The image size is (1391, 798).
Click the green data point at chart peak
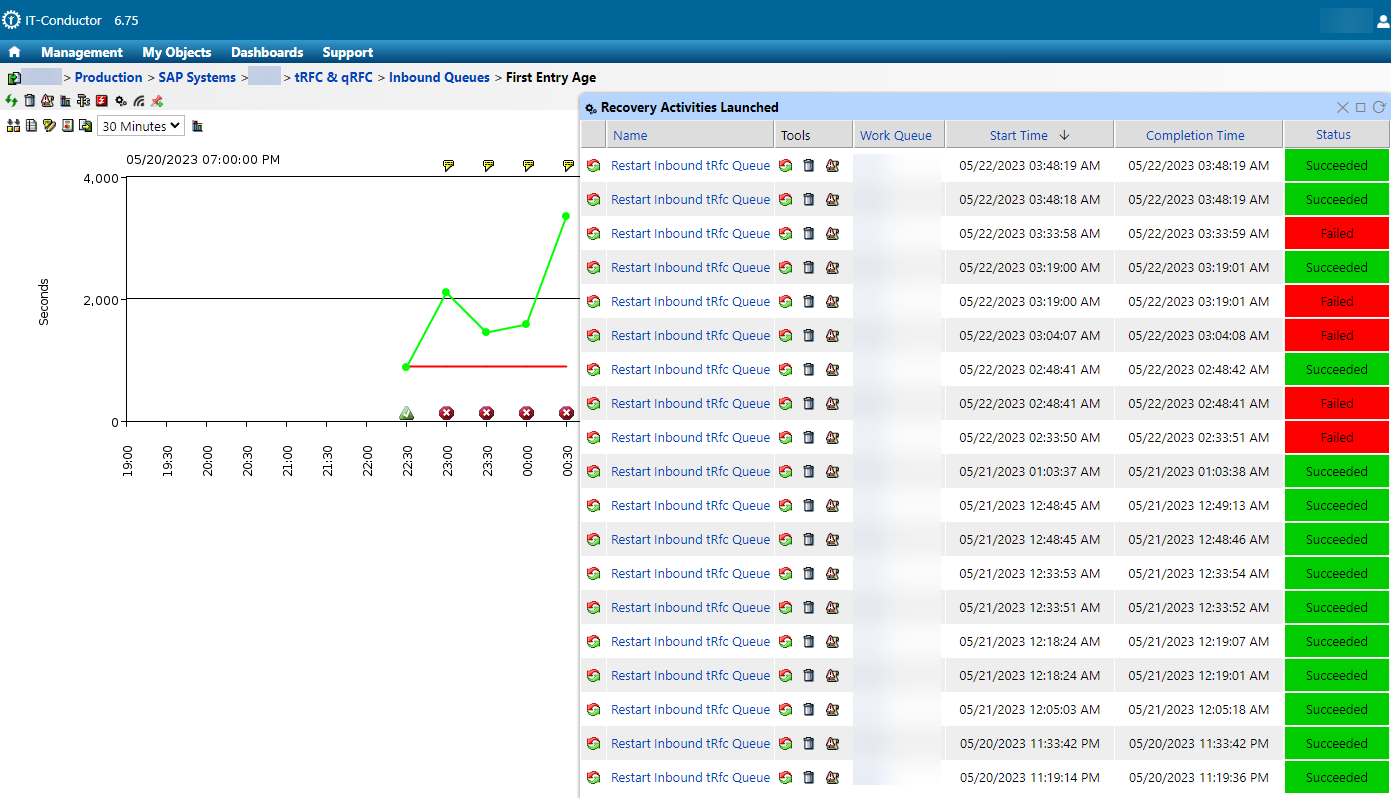(x=566, y=216)
